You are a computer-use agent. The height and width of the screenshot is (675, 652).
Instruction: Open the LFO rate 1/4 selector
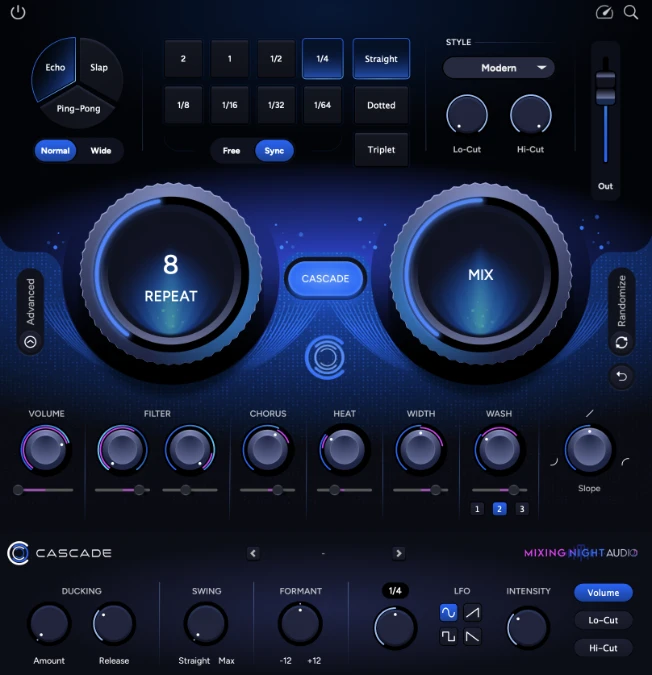pos(395,591)
